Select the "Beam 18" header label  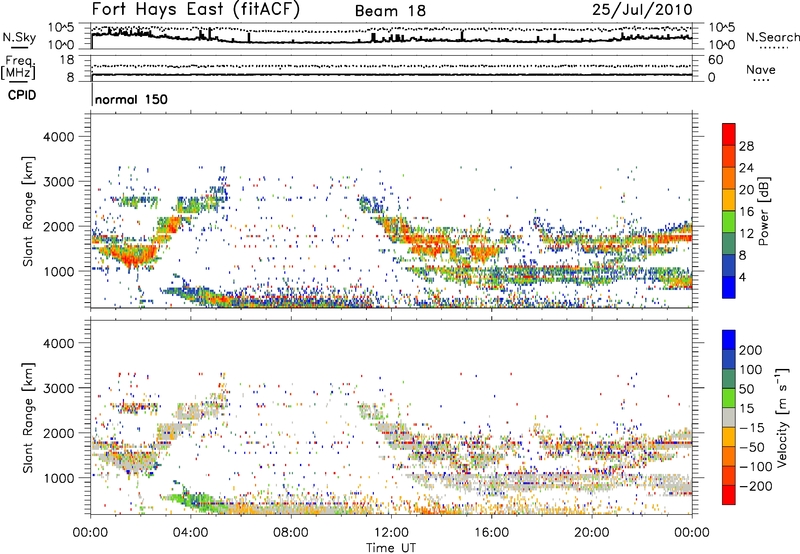(x=390, y=11)
